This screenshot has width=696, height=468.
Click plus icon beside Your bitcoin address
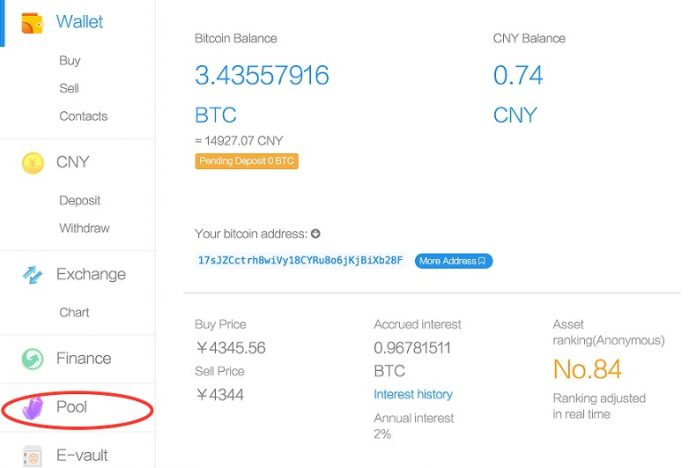coord(316,234)
